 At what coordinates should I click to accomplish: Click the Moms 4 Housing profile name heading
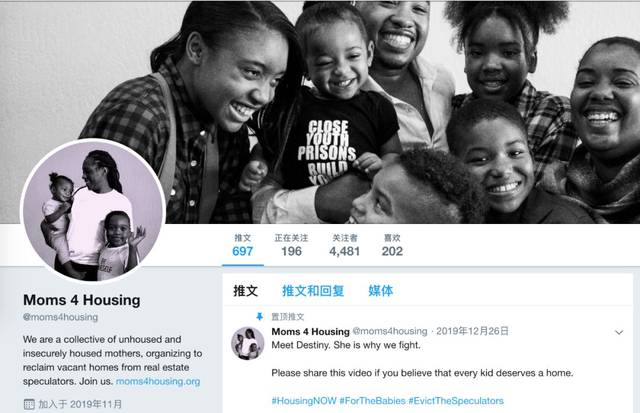pos(82,300)
